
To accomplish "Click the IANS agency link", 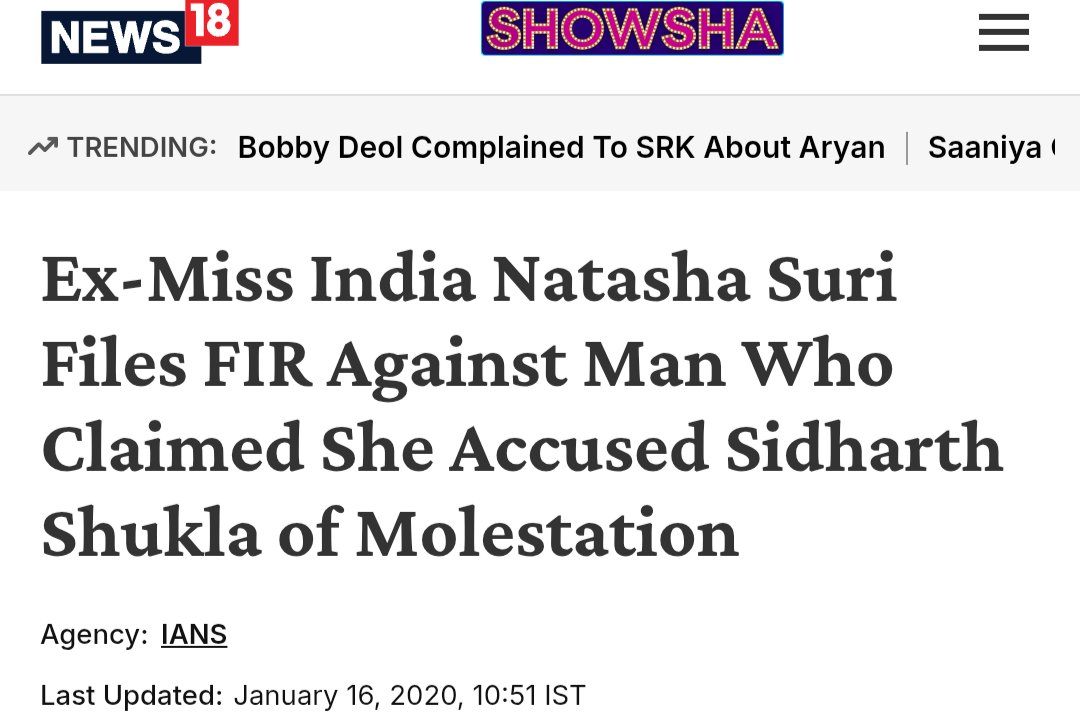I will click(194, 634).
